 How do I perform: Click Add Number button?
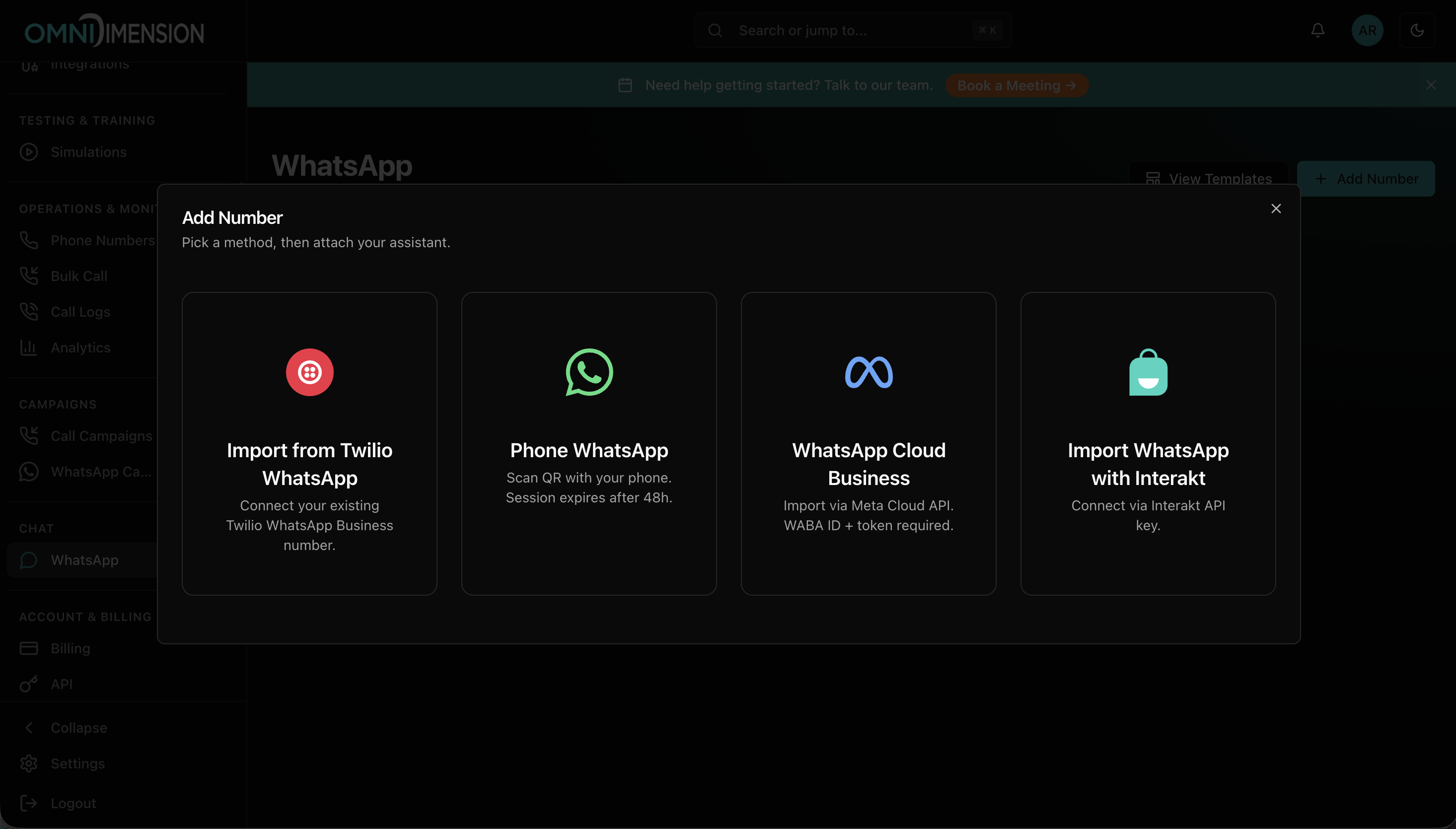click(1366, 179)
